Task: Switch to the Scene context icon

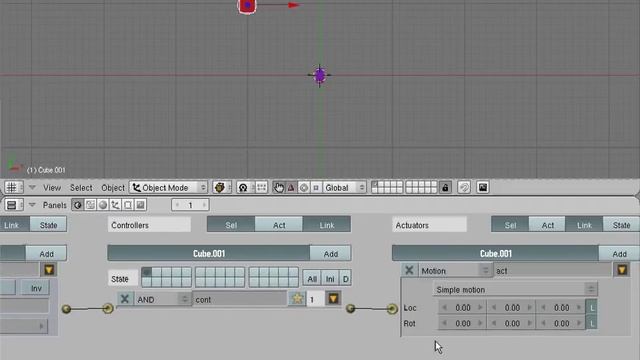Action: (140, 205)
